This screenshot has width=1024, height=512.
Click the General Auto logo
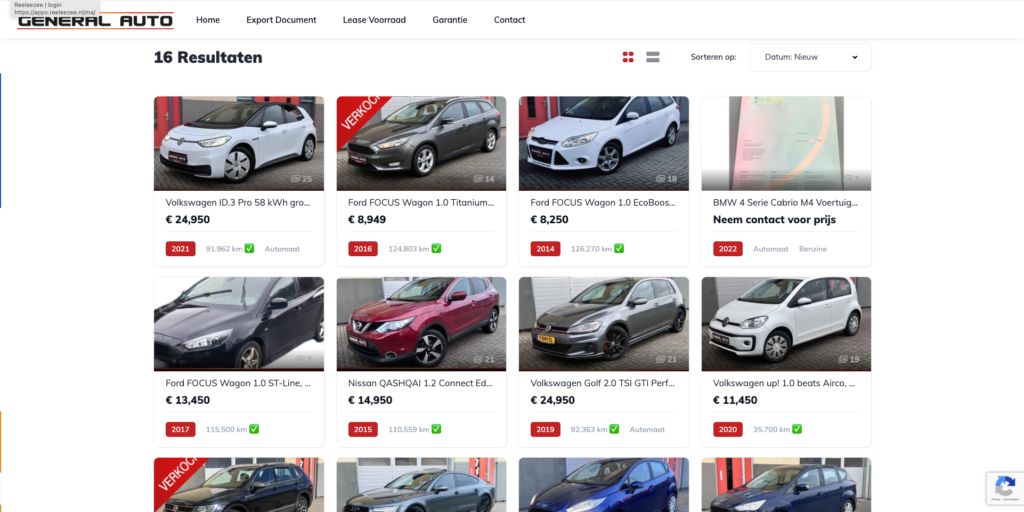pyautogui.click(x=96, y=20)
